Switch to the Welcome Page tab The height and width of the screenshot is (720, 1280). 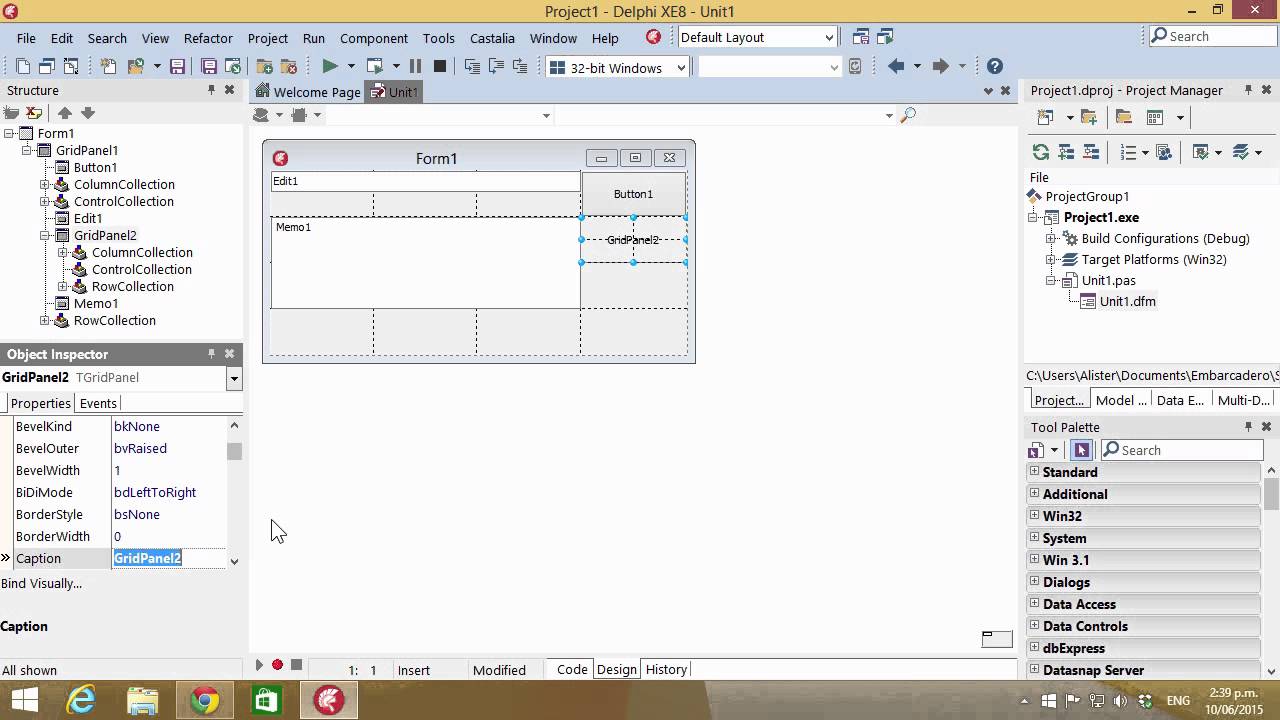(307, 92)
